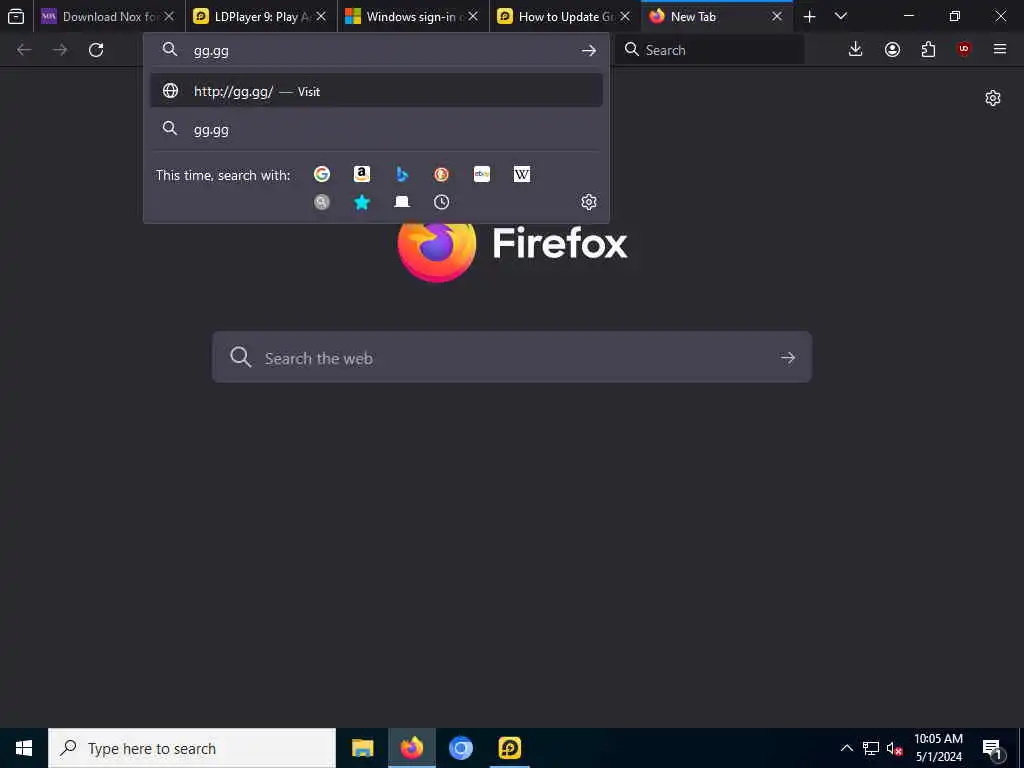Image resolution: width=1024 pixels, height=768 pixels.
Task: Visit http://gg.gg/ suggestion
Action: [x=376, y=91]
